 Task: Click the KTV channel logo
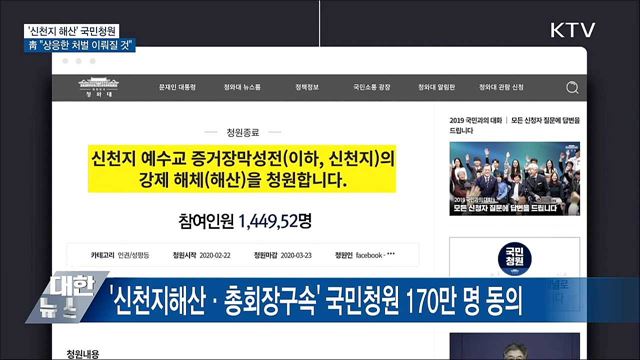coord(572,30)
